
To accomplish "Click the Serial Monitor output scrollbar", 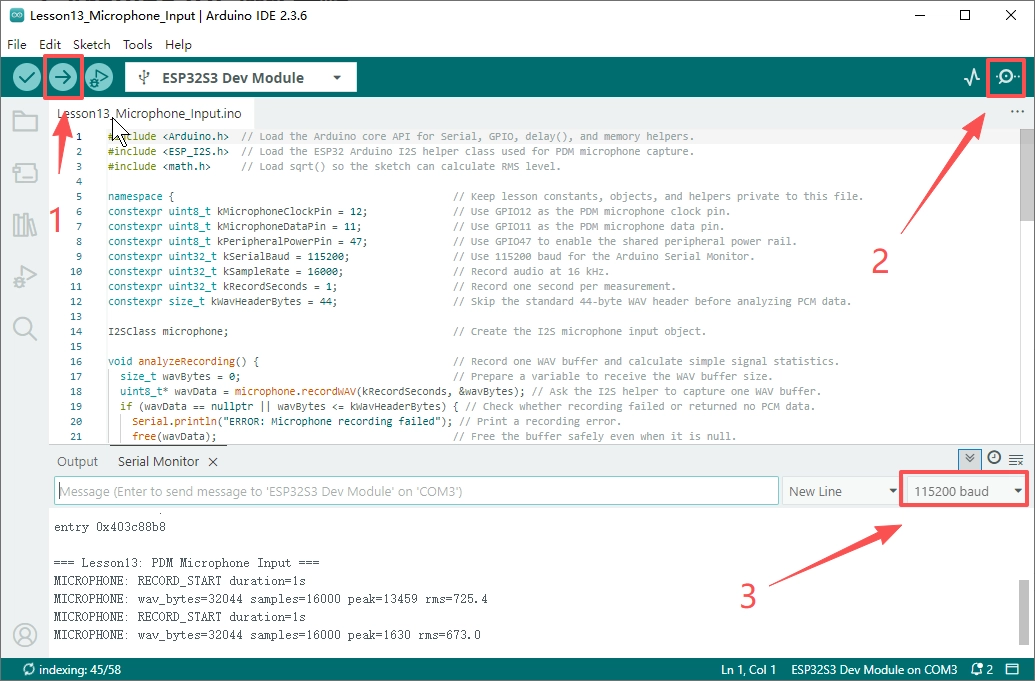I will 1023,611.
